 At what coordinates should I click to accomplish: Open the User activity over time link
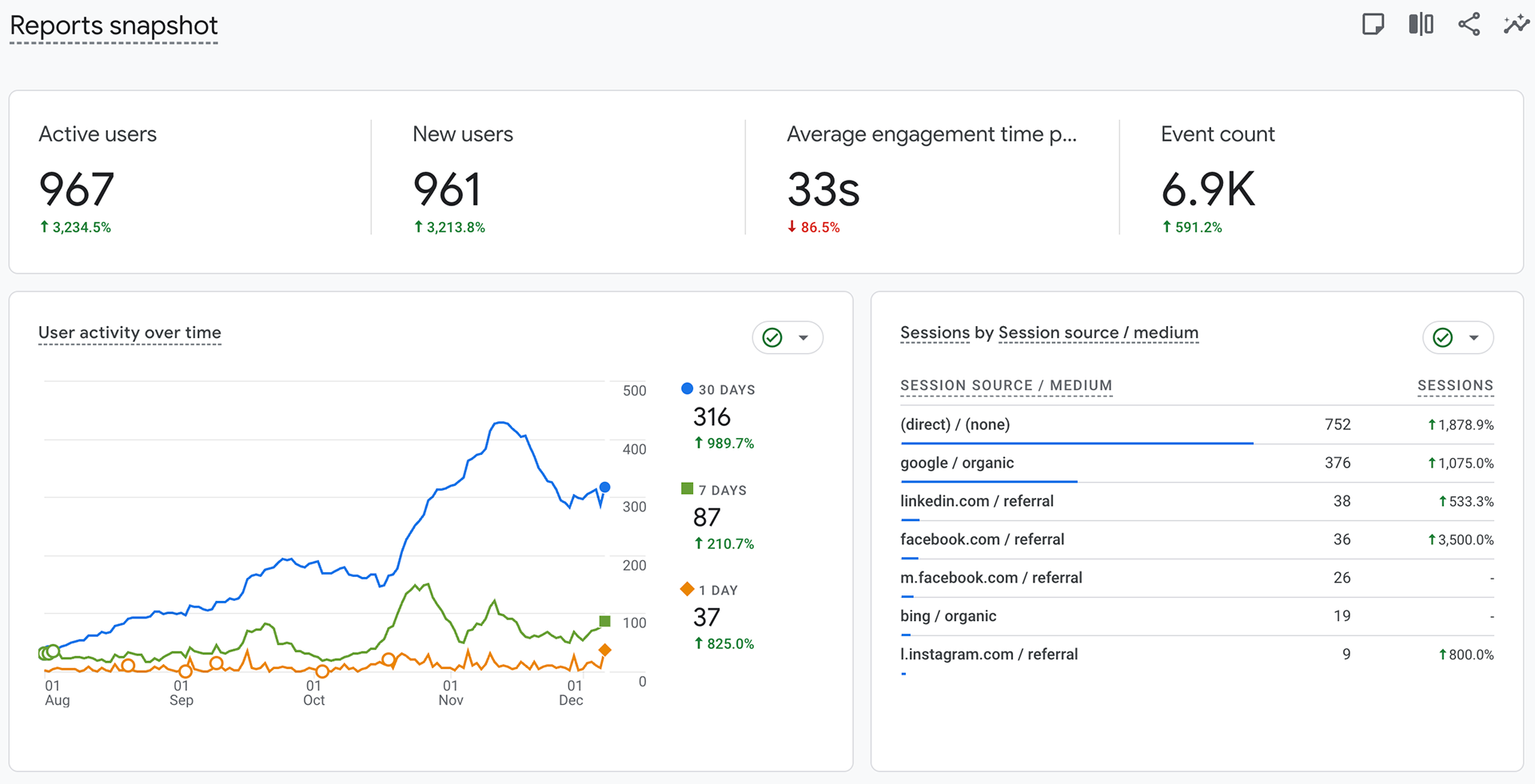coord(130,333)
